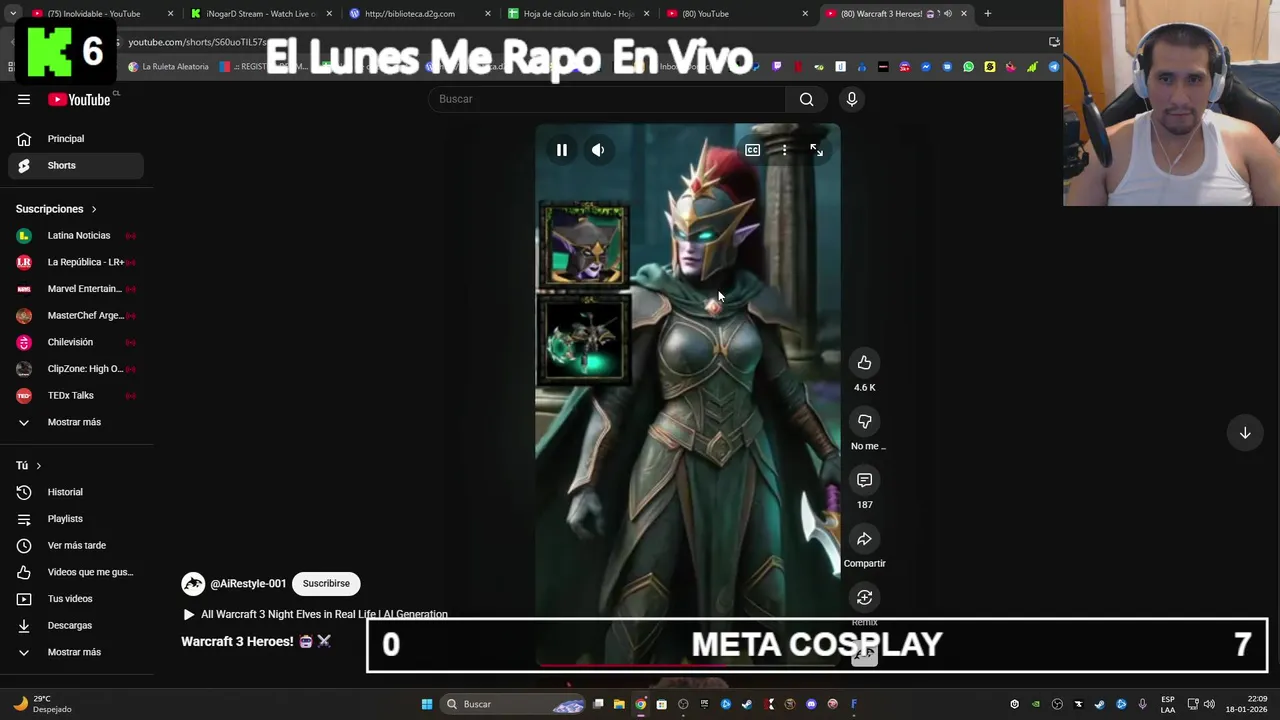Click the Telegram bookmark icon
Viewport: 1280px width, 720px height.
(1053, 67)
